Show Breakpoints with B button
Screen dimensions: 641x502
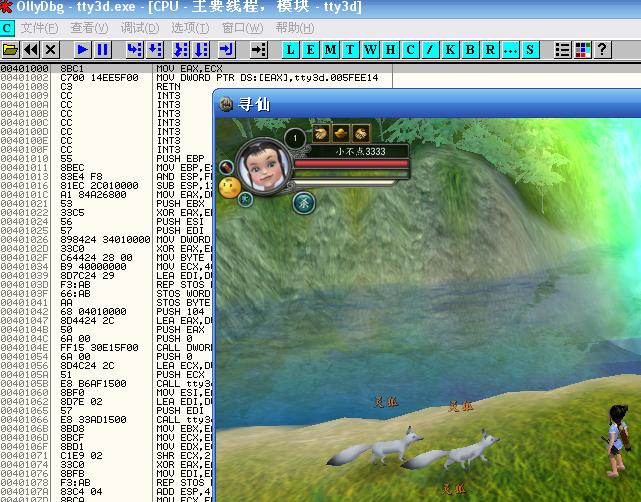click(x=470, y=50)
